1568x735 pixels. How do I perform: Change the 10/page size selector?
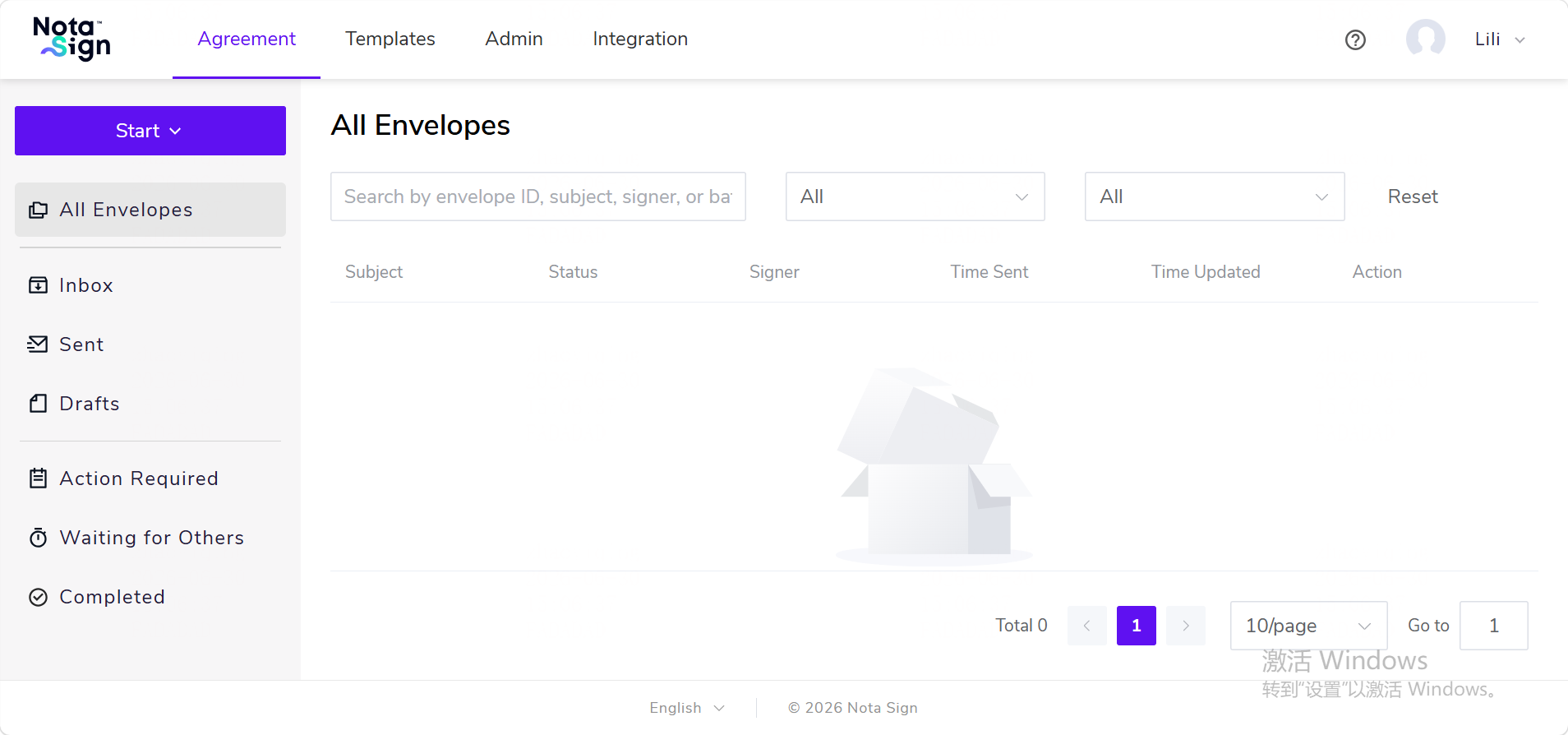tap(1308, 626)
